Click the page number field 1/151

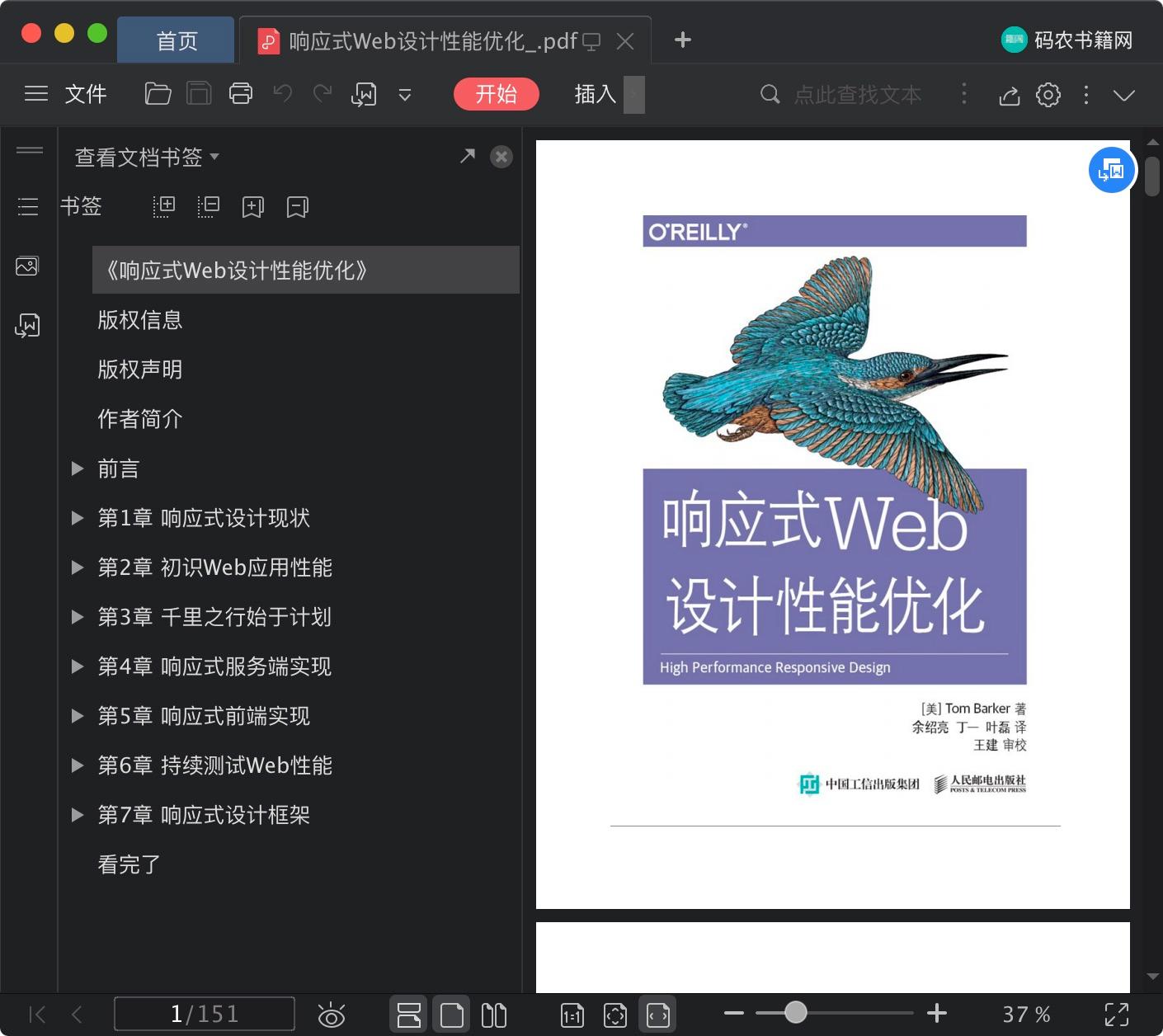205,1014
